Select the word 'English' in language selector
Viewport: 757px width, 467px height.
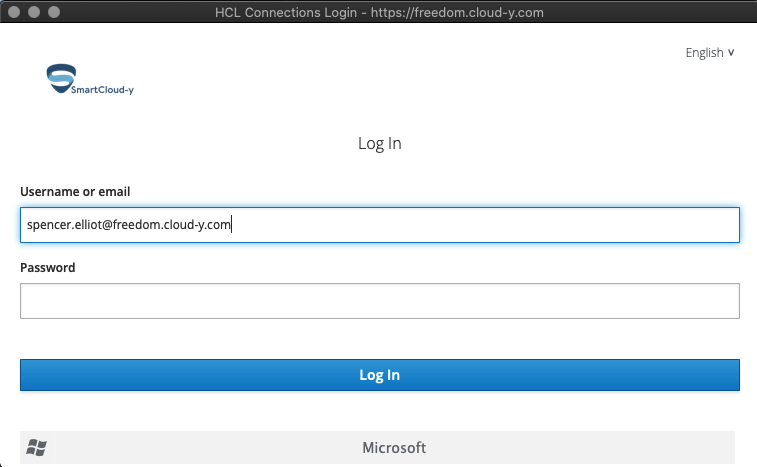point(704,53)
